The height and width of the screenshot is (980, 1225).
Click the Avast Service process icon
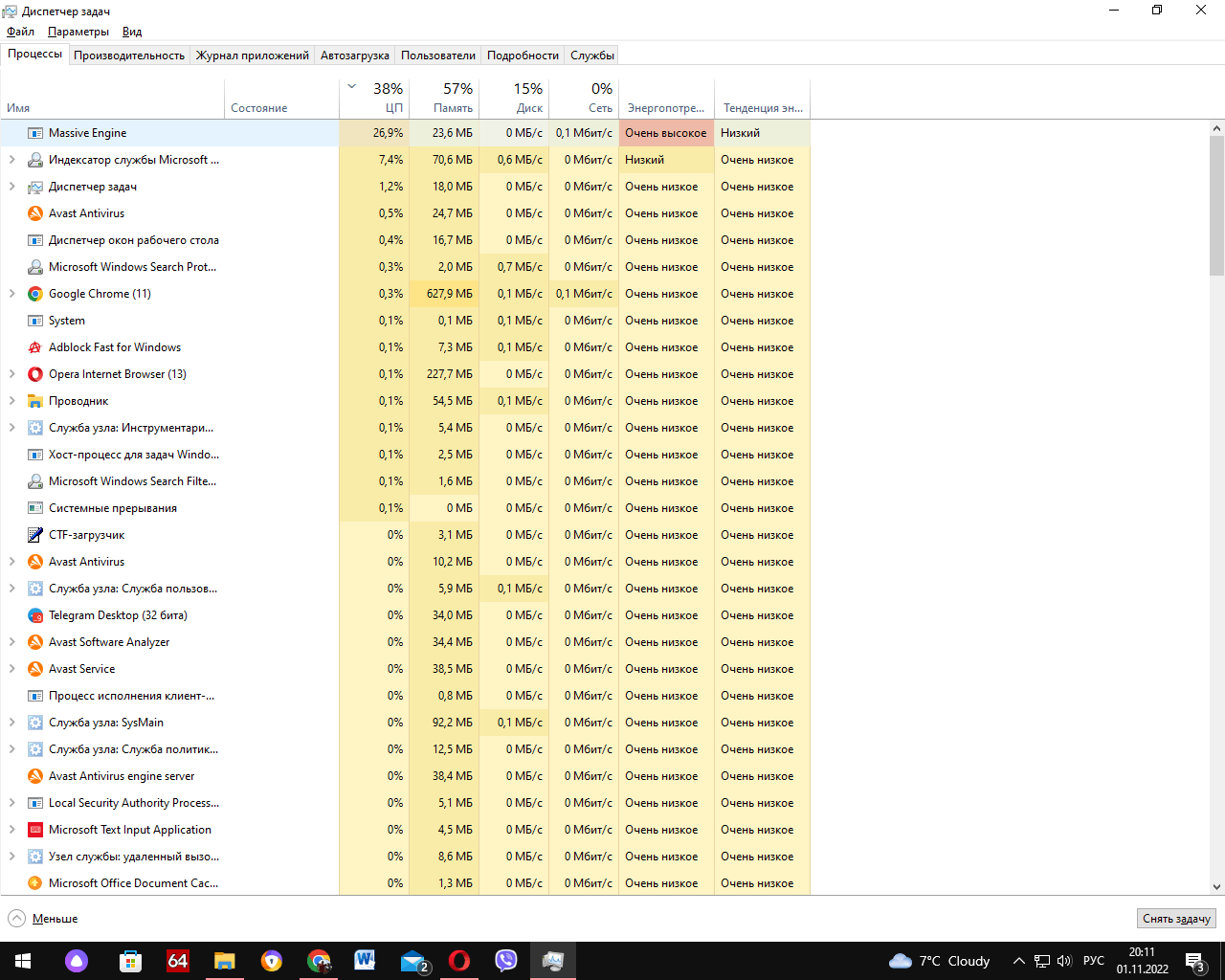tap(35, 669)
